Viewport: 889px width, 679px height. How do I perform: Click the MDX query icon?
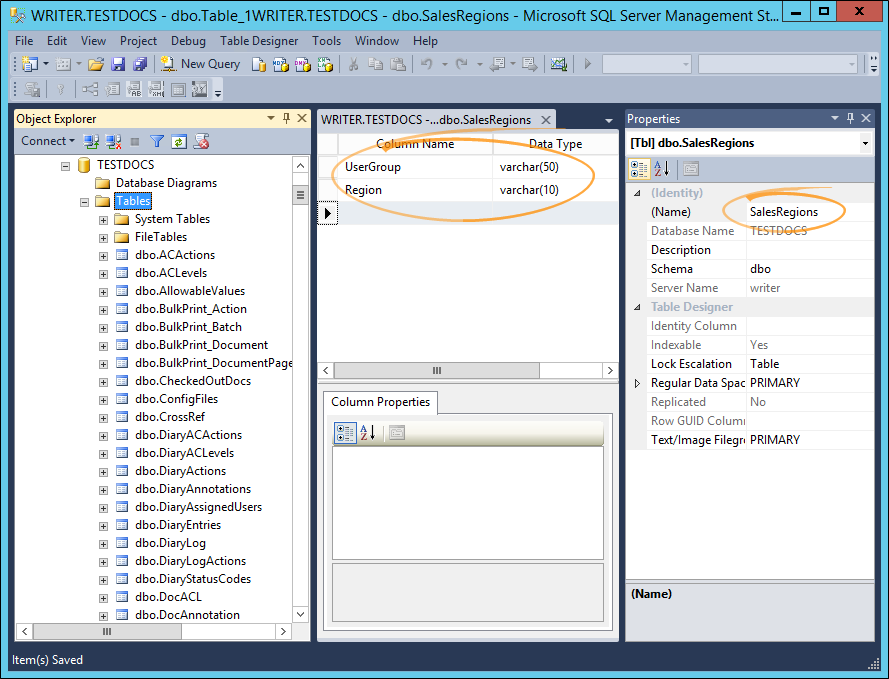281,65
